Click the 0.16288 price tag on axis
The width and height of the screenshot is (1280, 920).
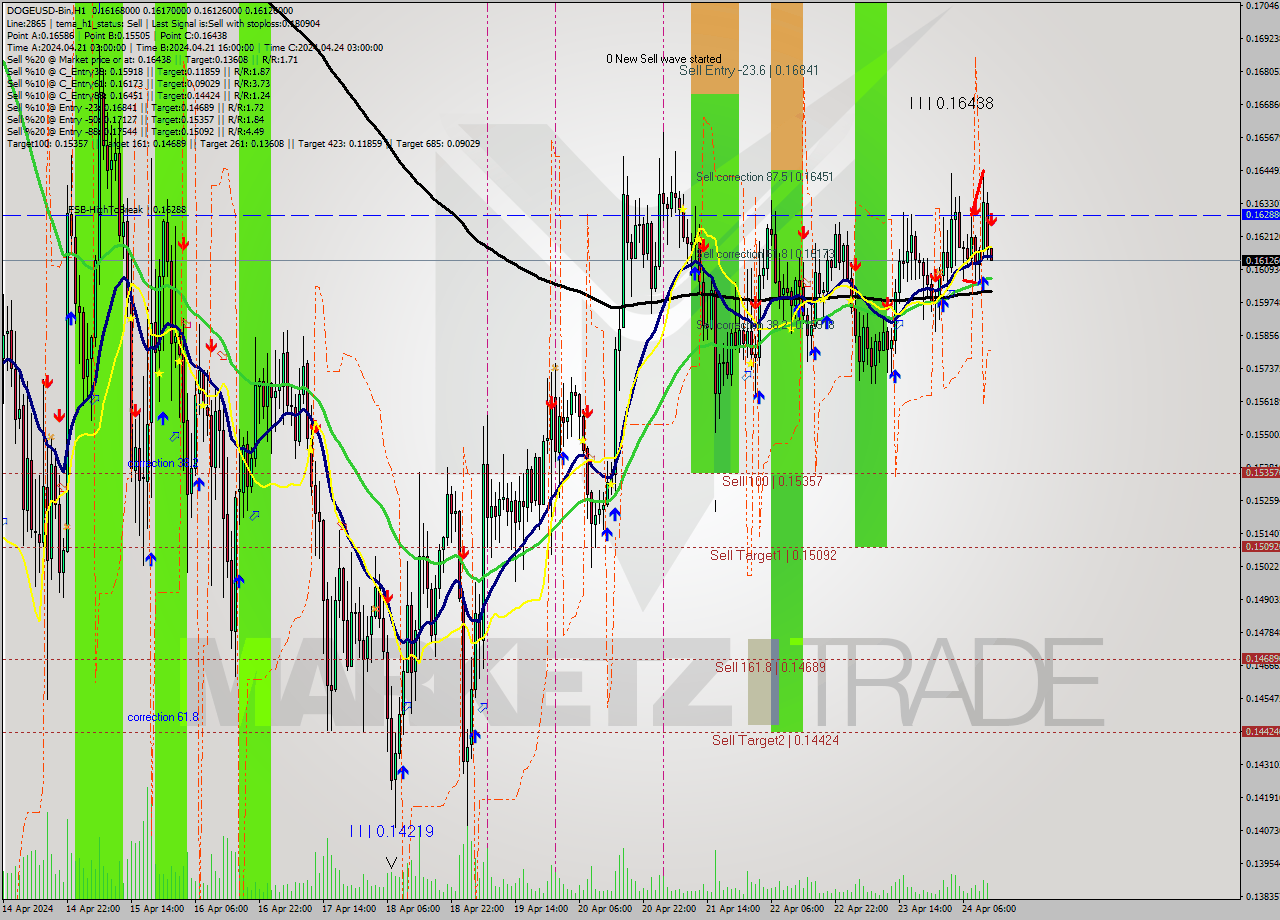[1259, 215]
